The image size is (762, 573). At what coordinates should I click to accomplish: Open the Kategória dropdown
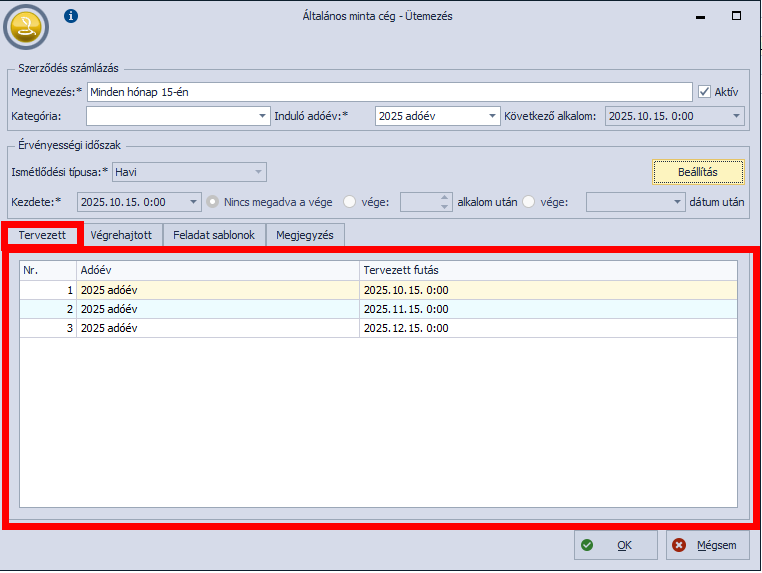point(263,116)
